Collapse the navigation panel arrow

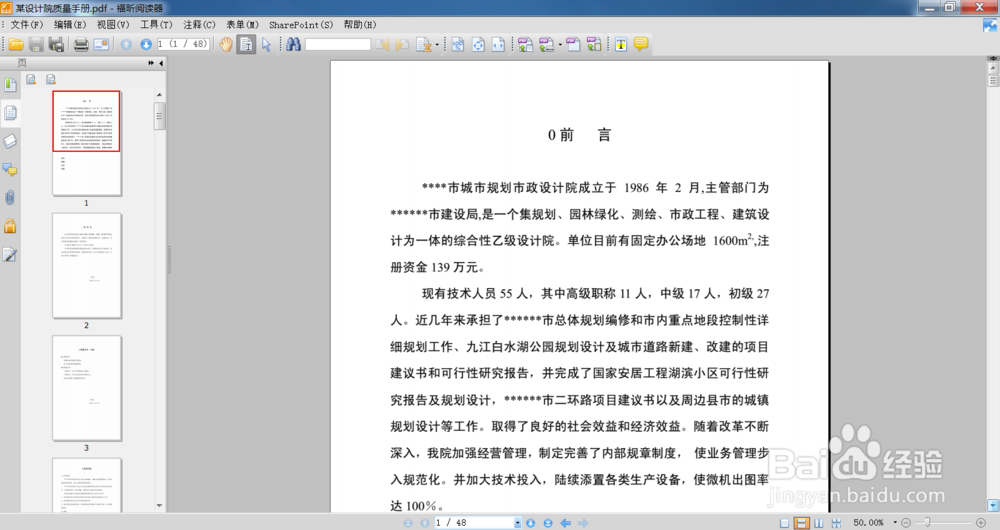(x=161, y=63)
